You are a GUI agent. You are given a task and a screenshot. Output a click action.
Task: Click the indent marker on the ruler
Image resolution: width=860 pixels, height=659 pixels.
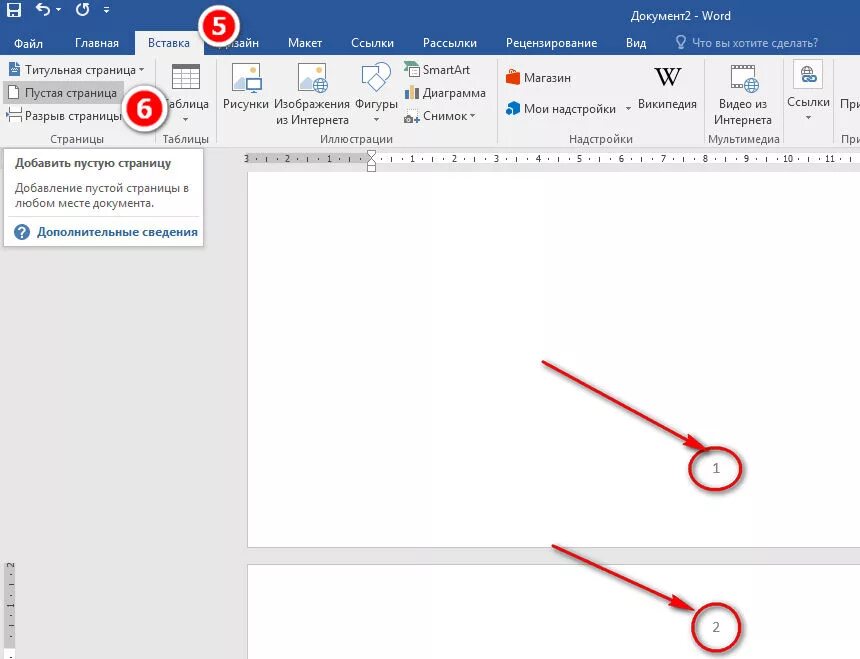[x=371, y=160]
